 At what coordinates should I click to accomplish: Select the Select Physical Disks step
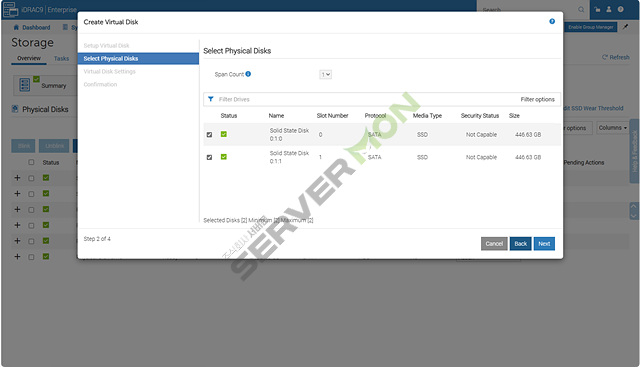(138, 58)
